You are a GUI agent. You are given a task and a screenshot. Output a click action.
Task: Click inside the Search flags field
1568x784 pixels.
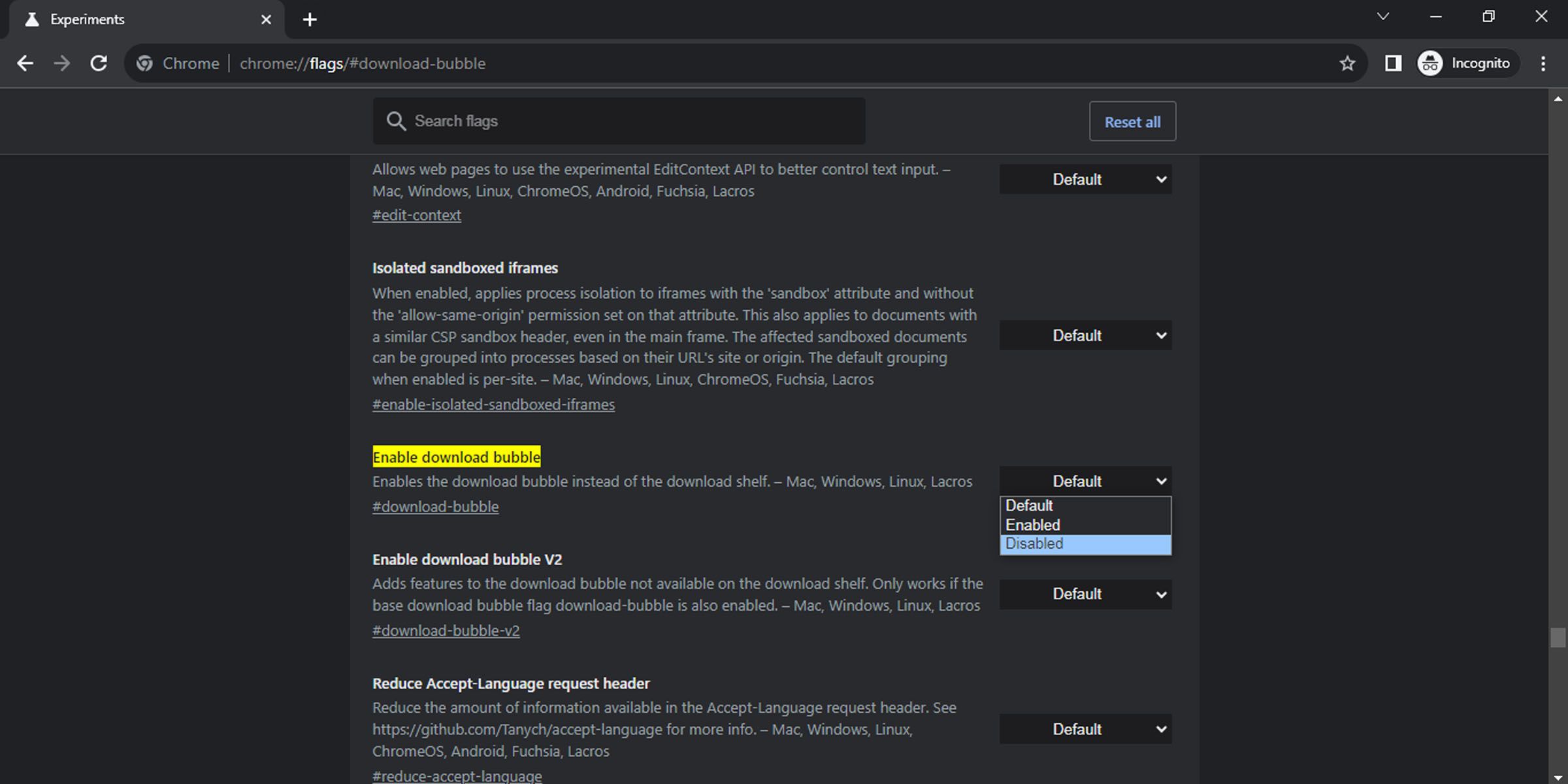click(x=621, y=121)
